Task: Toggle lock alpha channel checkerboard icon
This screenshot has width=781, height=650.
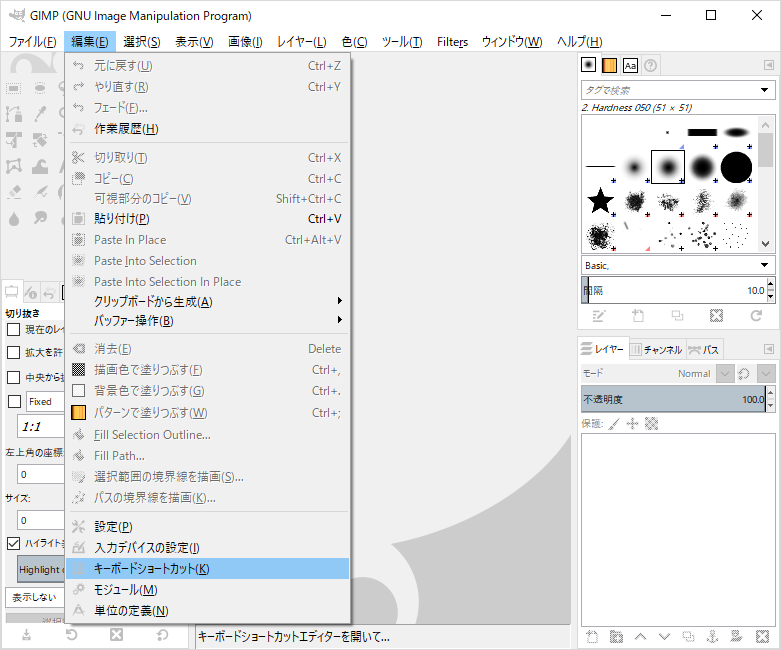Action: click(651, 424)
